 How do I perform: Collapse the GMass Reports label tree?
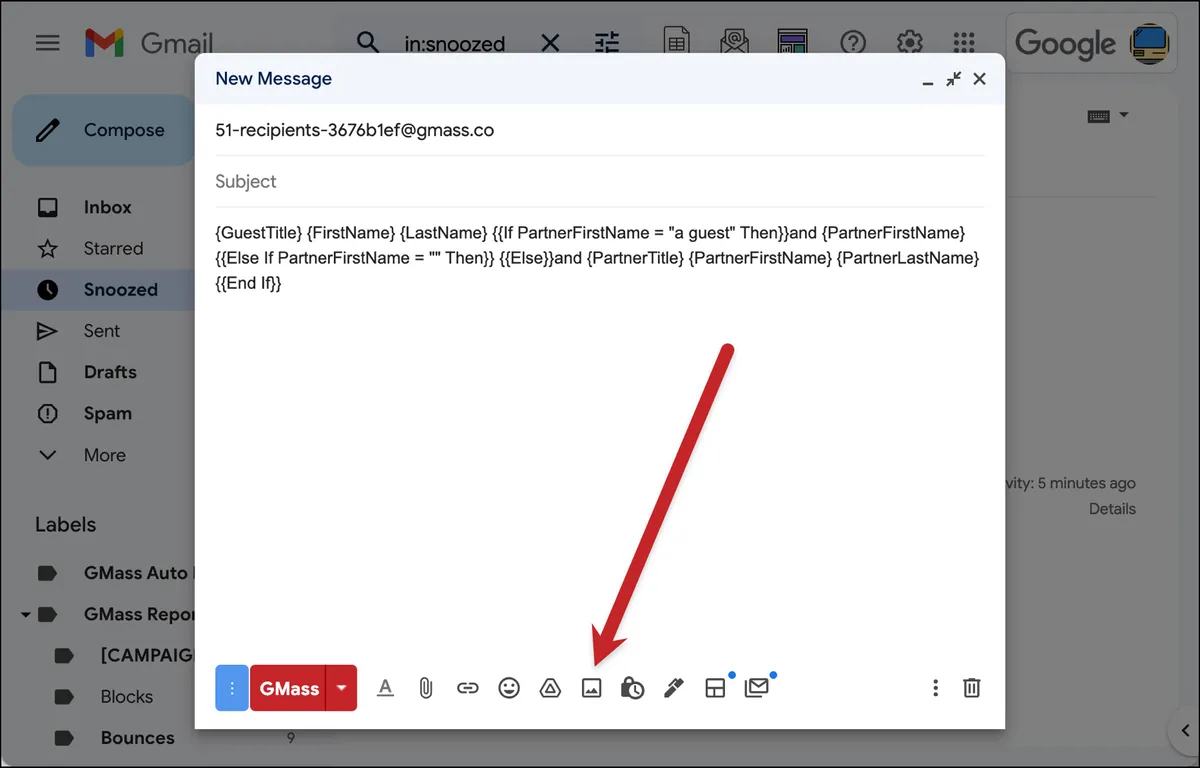(x=26, y=615)
